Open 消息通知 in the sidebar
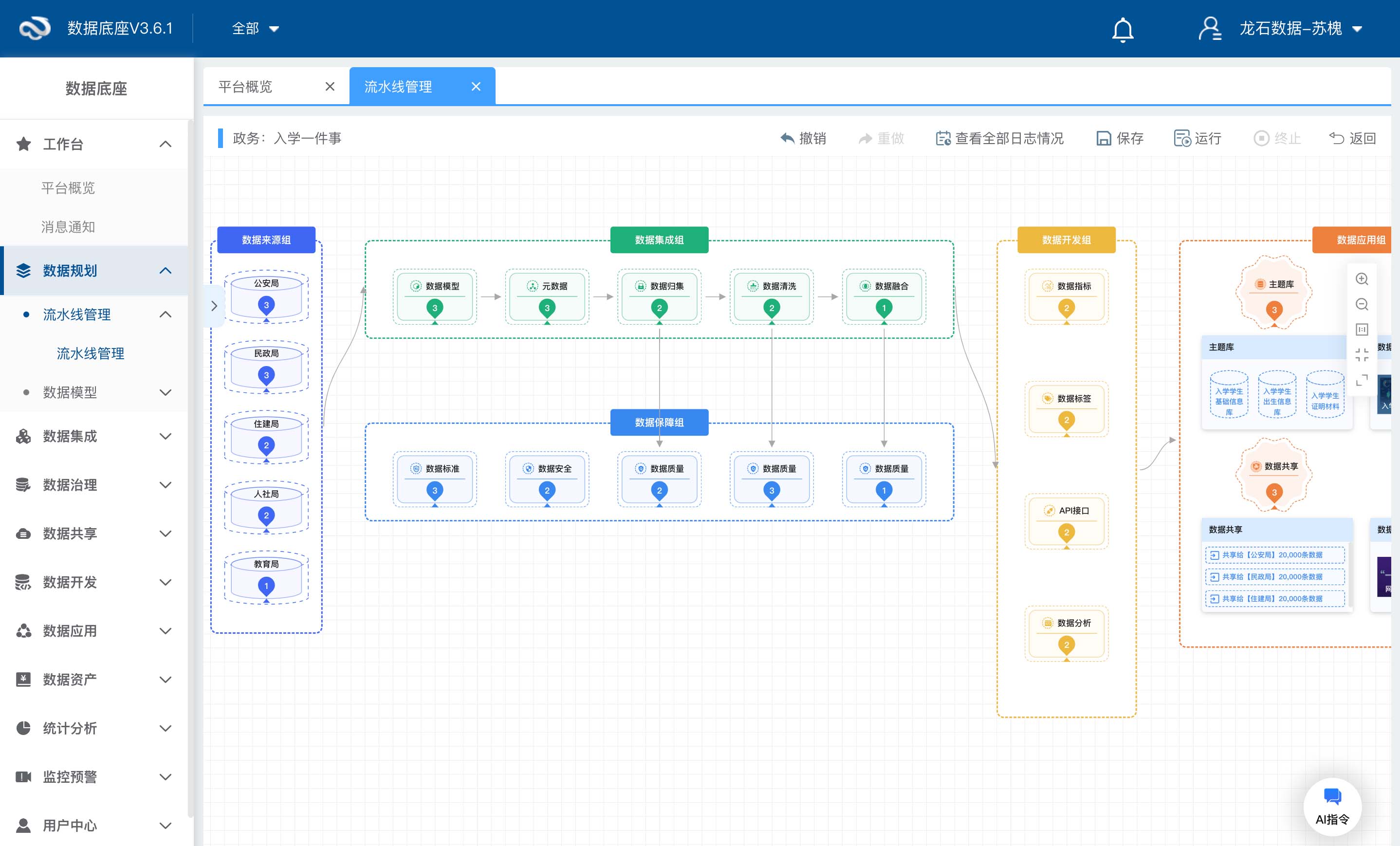1400x846 pixels. [68, 227]
